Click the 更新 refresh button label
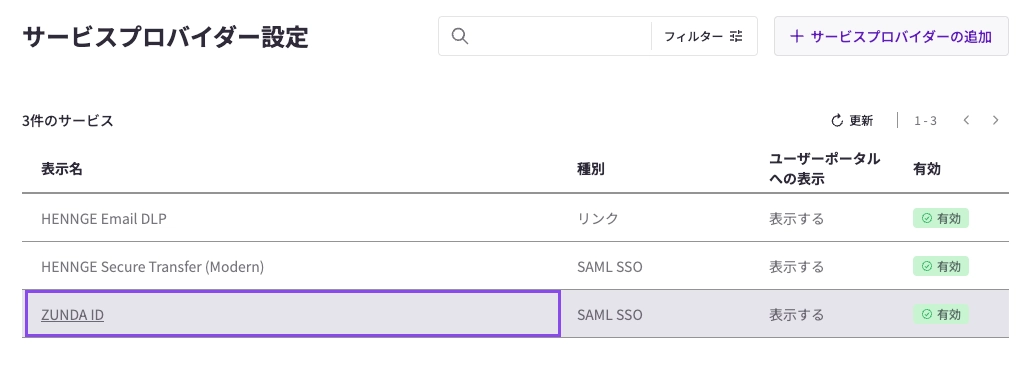1031x379 pixels. pos(861,120)
